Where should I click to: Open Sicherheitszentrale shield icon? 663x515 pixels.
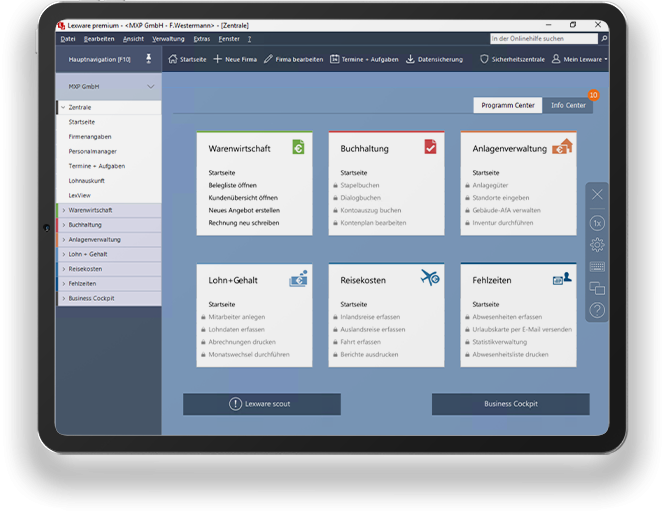484,59
